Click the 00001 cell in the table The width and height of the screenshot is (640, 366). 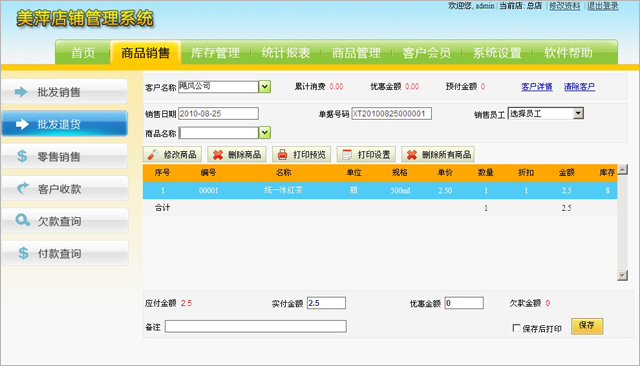[x=209, y=191]
